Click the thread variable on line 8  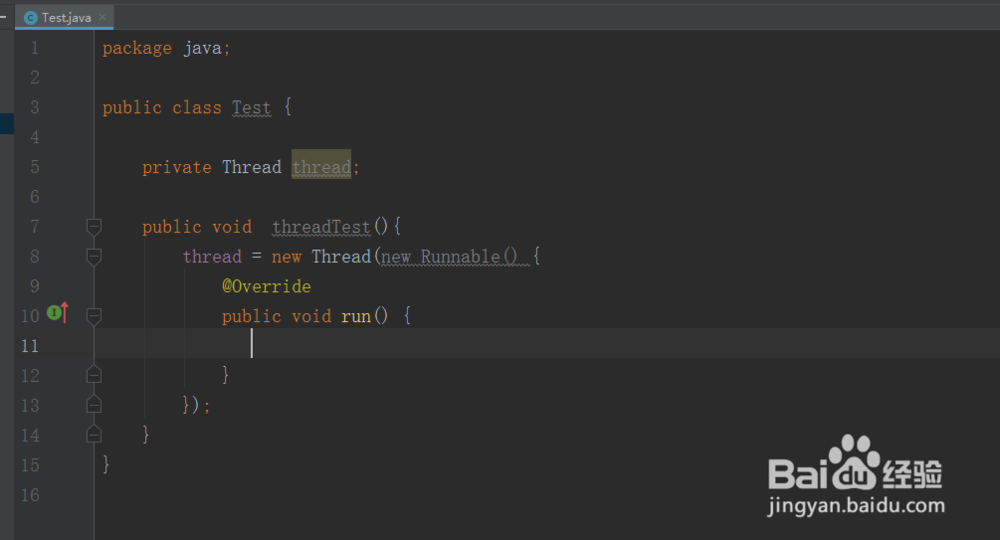212,257
